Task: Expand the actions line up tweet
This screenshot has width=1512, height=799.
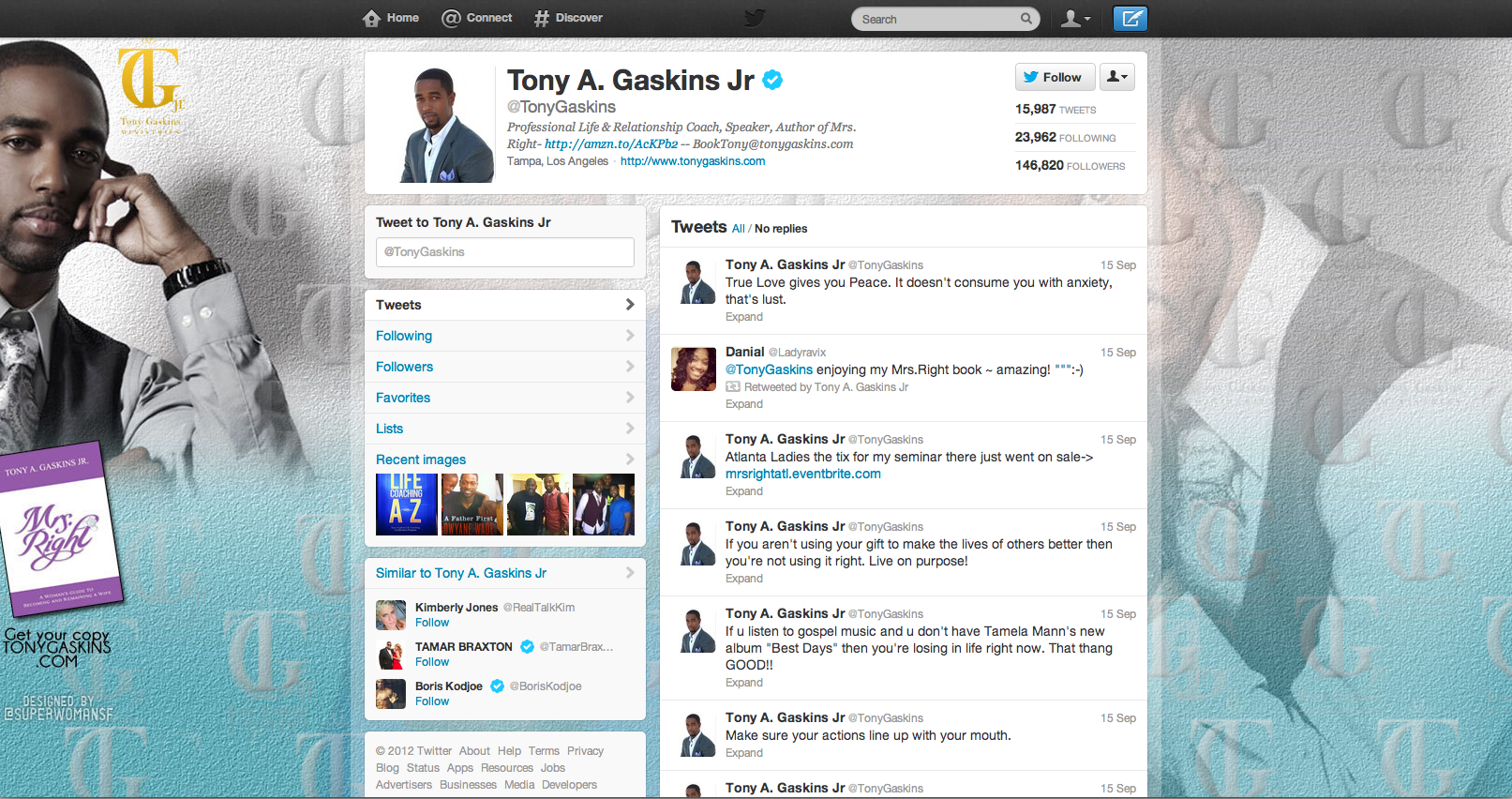Action: tap(744, 753)
